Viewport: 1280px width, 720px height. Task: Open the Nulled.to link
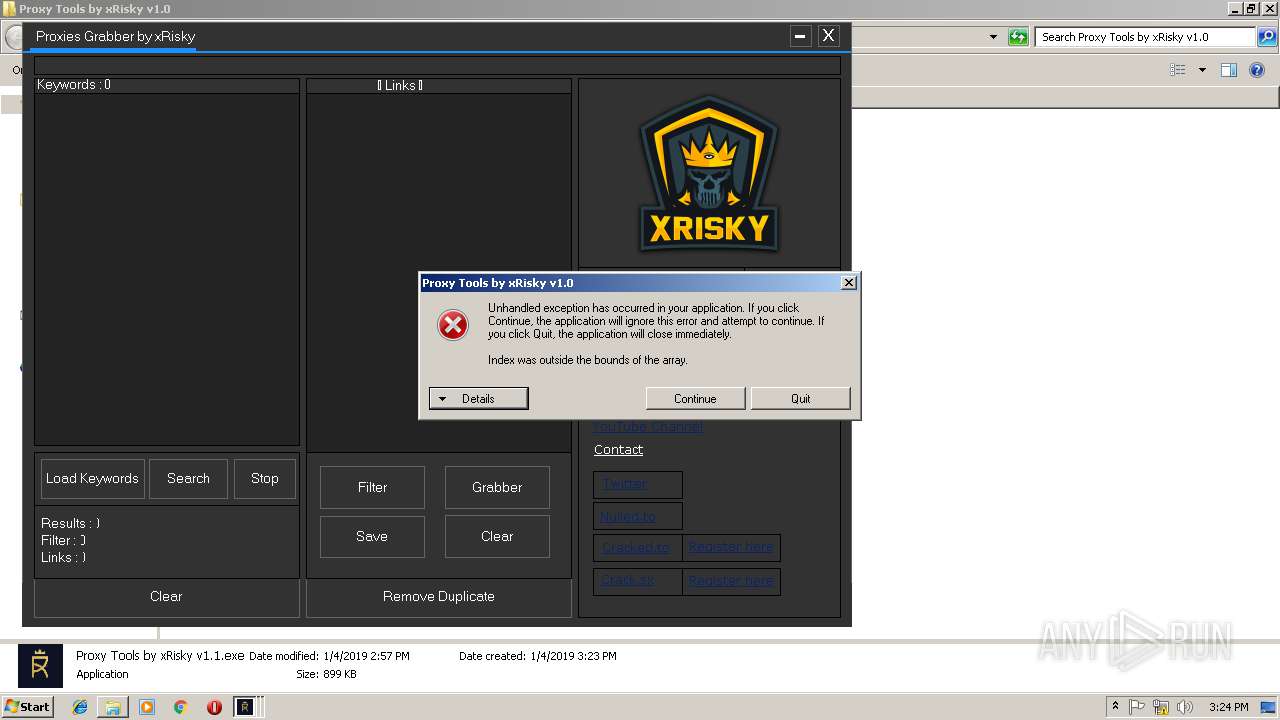(x=628, y=517)
